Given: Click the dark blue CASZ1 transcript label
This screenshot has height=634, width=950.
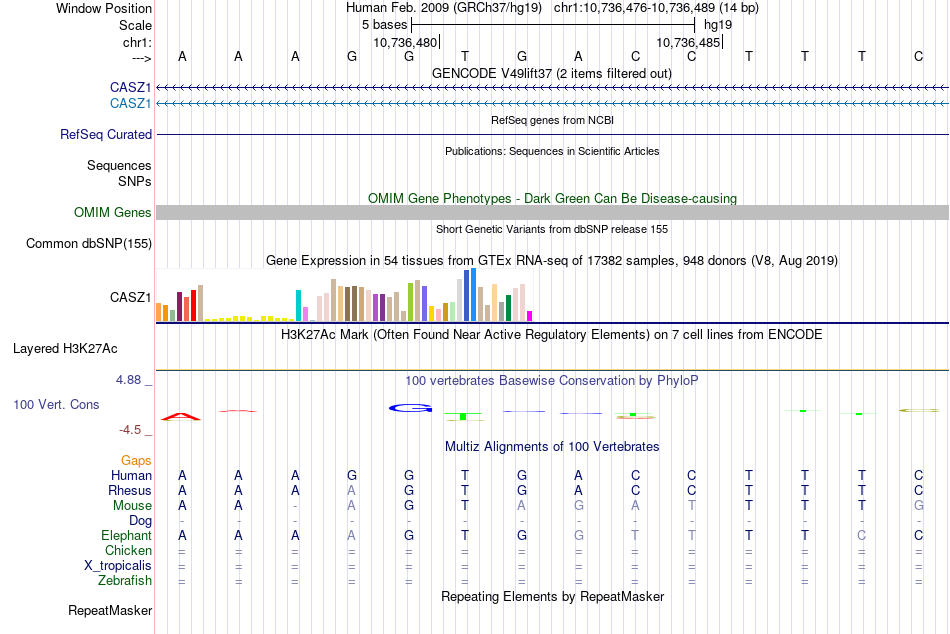Looking at the screenshot, I should coord(130,87).
